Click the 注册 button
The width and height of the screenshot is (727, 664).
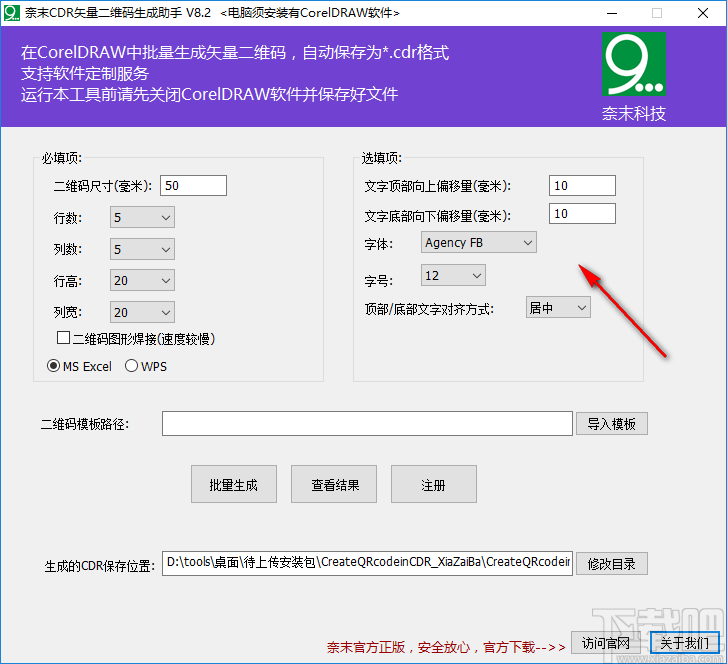click(434, 485)
